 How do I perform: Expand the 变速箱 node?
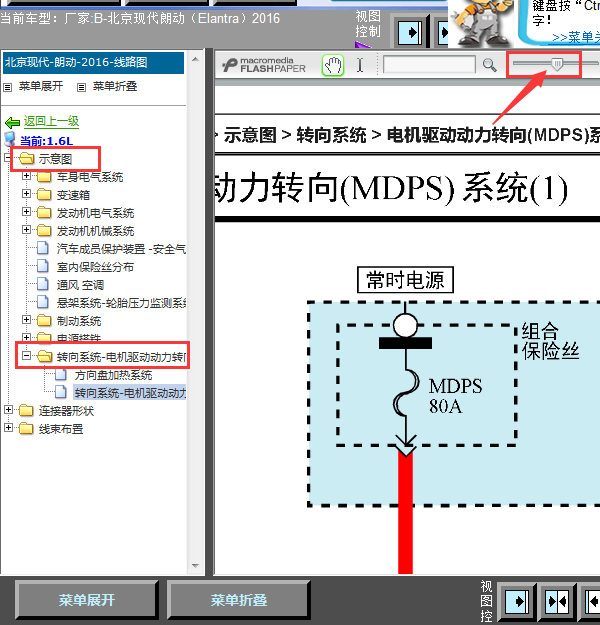(x=26, y=193)
